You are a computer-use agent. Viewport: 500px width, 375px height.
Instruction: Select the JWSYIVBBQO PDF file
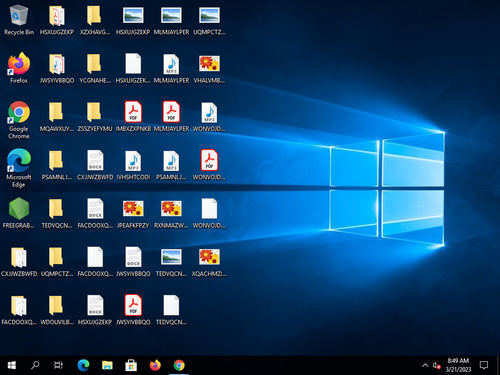[x=133, y=310]
